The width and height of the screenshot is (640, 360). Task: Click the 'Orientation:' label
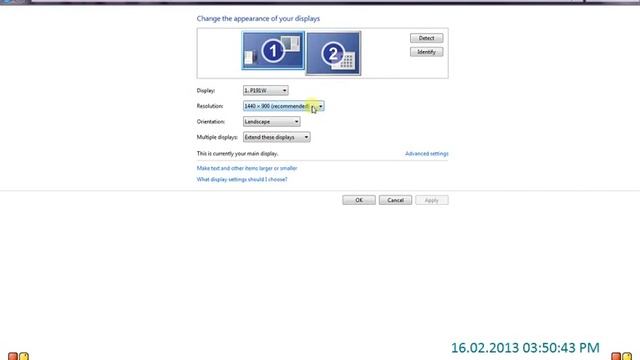(211, 122)
